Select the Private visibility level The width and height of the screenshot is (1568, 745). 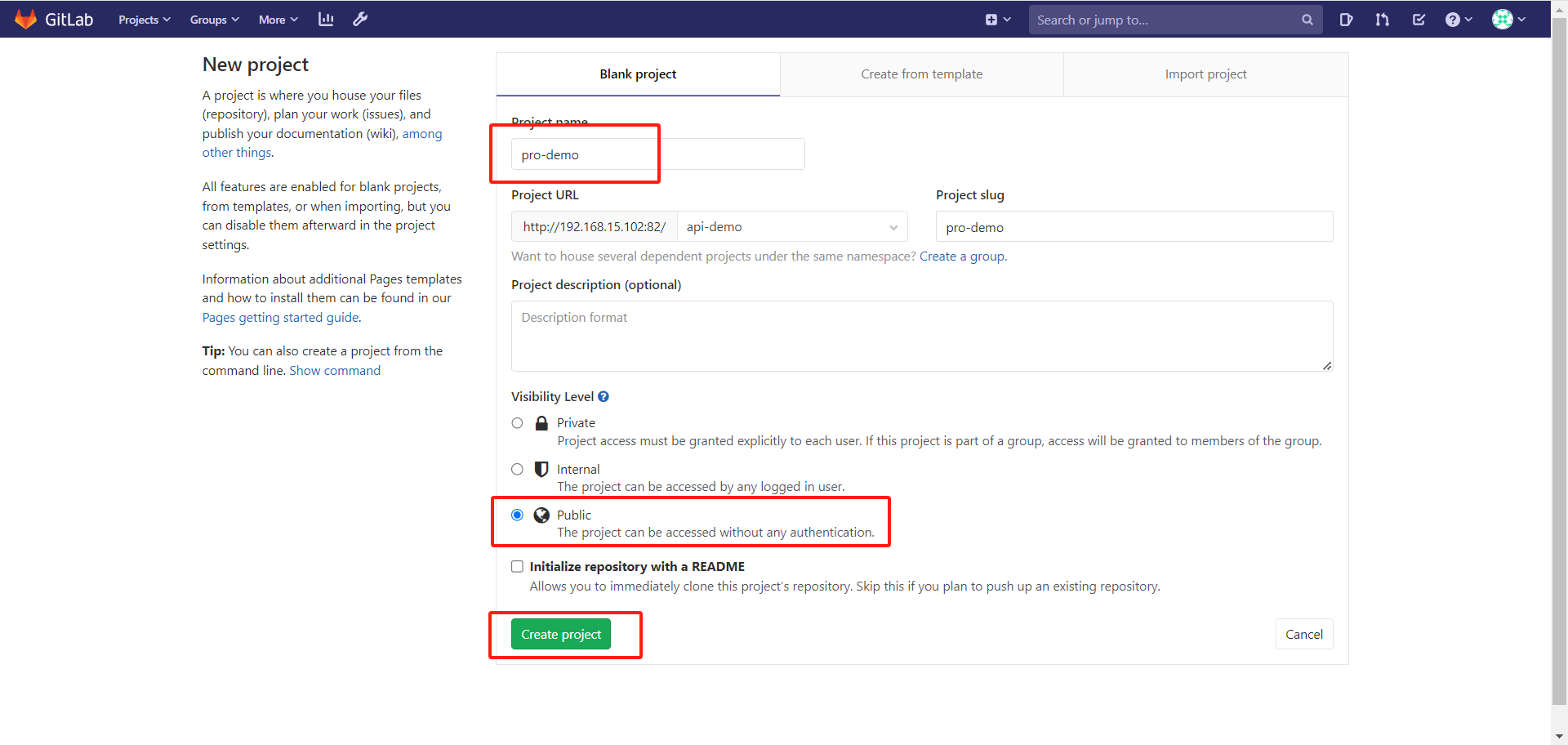517,422
